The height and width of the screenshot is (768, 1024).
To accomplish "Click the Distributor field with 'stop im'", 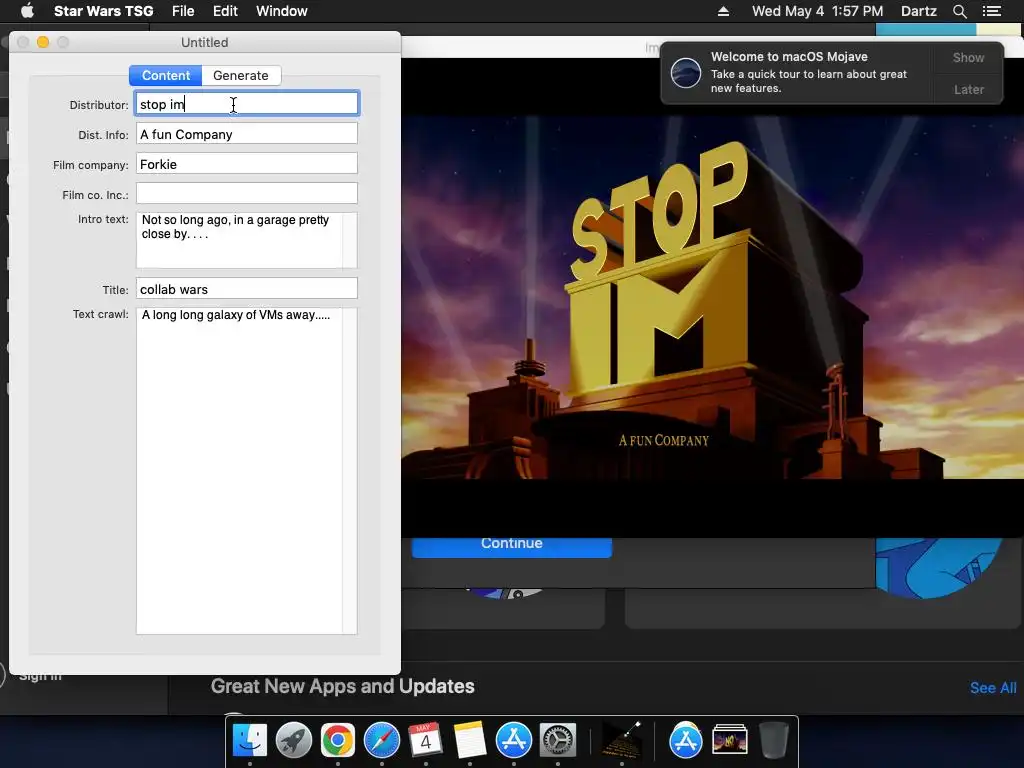I will pos(247,104).
